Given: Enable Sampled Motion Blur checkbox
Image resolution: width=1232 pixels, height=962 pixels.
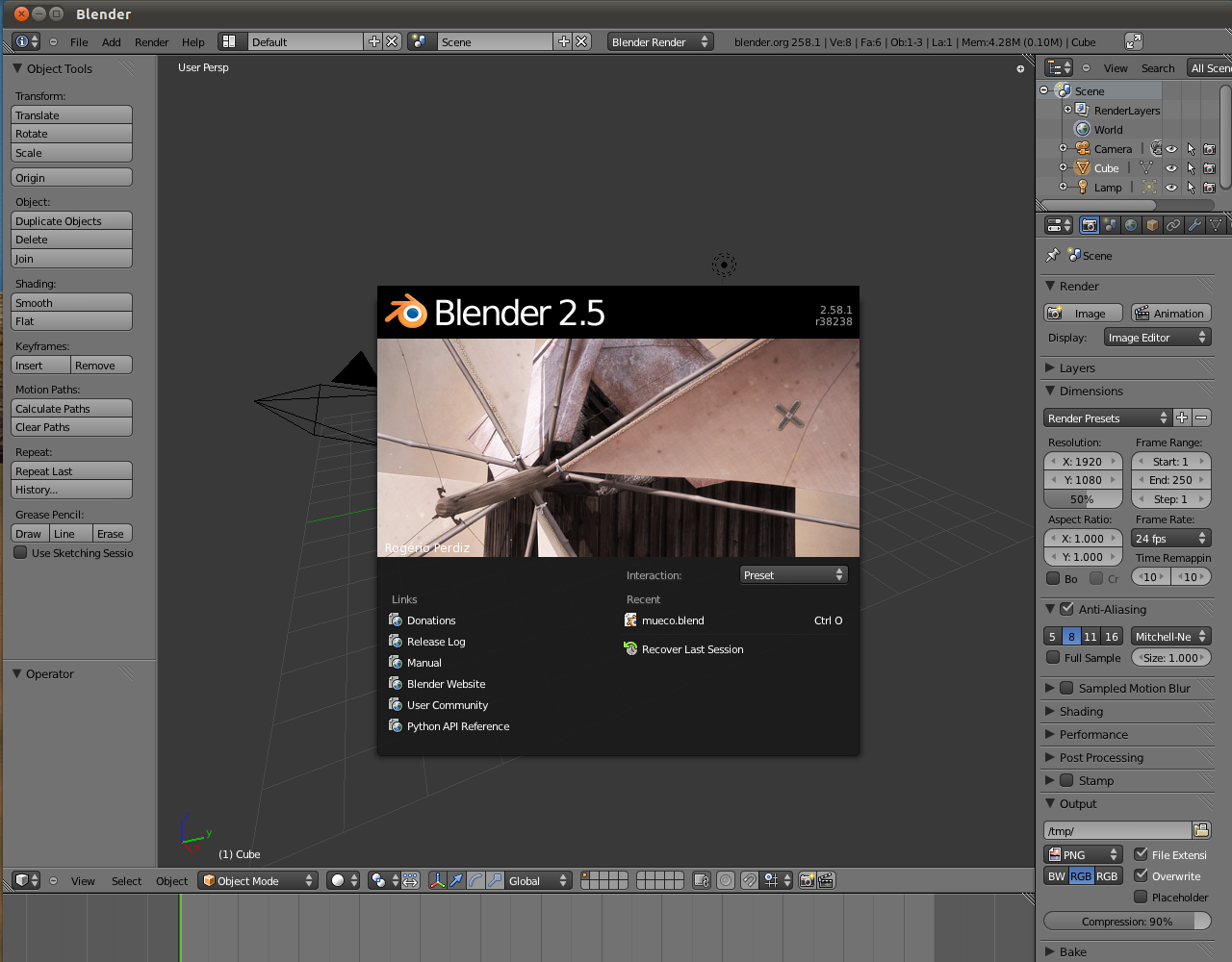Looking at the screenshot, I should click(x=1066, y=688).
